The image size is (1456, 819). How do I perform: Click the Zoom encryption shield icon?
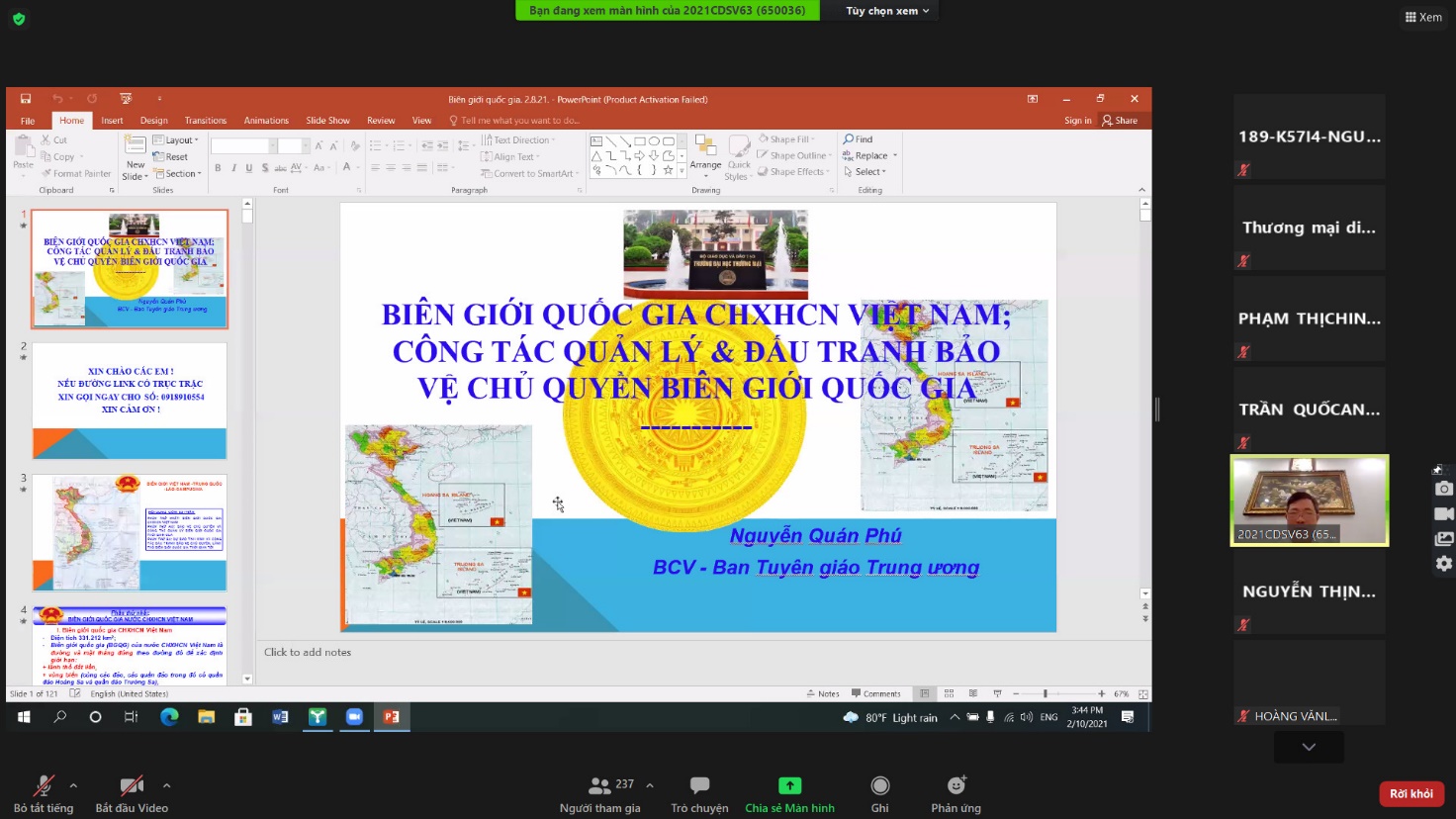click(19, 19)
